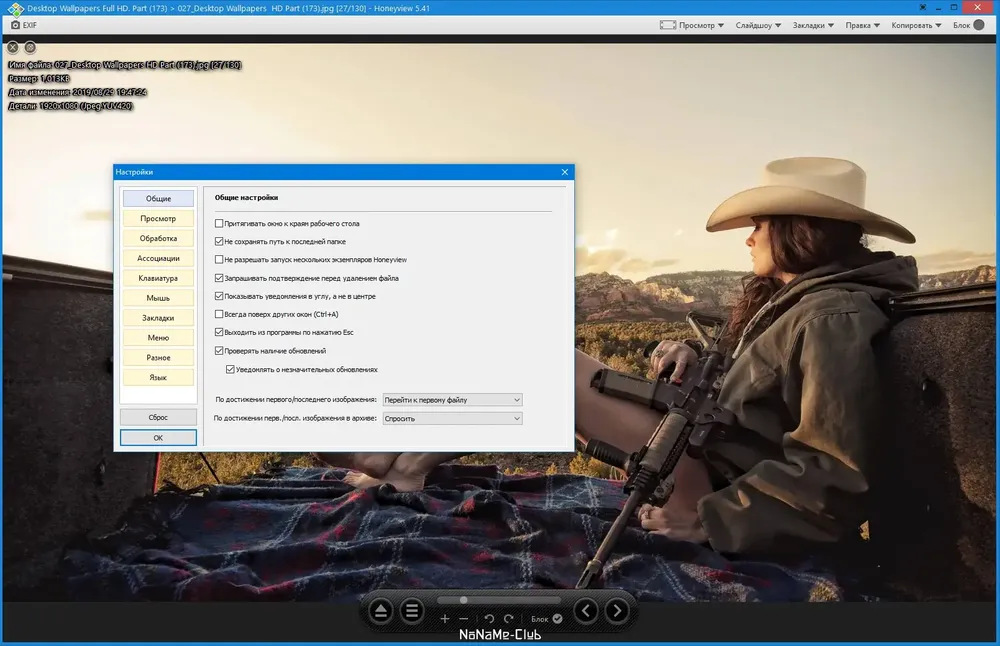
Task: Open the Просмотр dropdown menu in toolbar
Action: 692,25
